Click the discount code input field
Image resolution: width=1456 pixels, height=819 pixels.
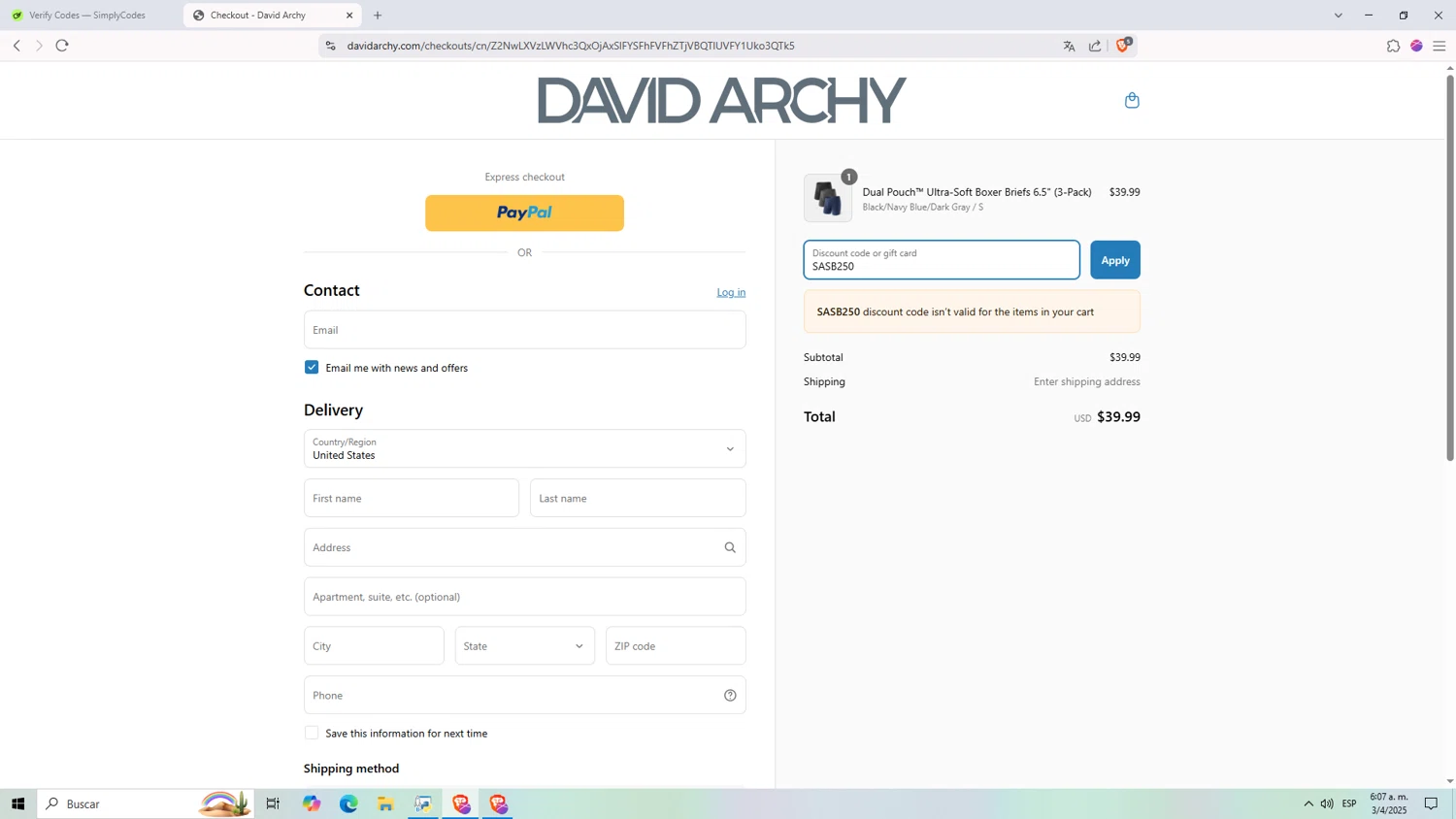click(942, 260)
